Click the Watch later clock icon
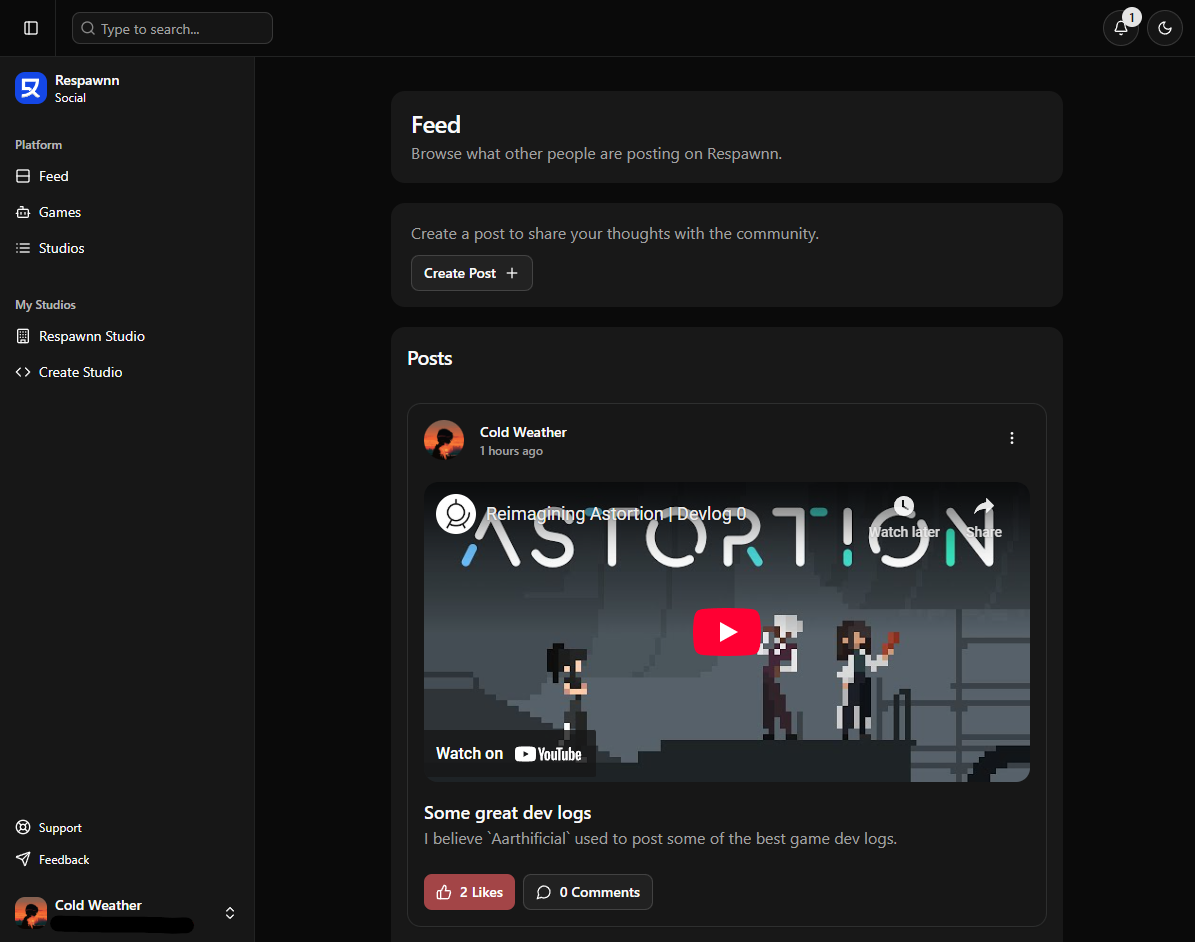Viewport: 1195px width, 942px height. click(904, 506)
